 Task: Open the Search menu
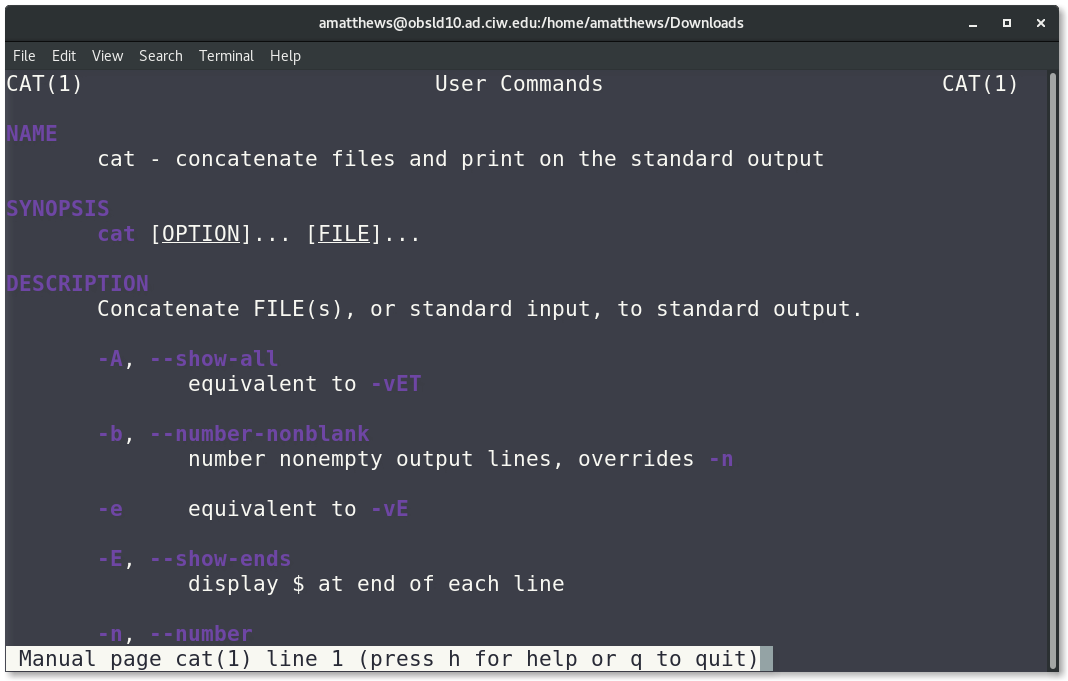point(161,56)
